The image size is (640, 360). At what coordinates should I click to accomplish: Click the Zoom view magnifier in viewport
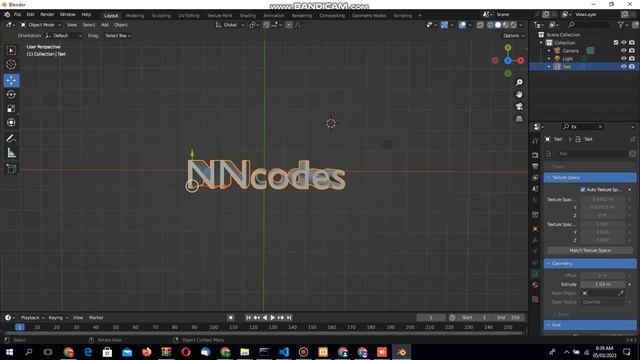(x=519, y=82)
